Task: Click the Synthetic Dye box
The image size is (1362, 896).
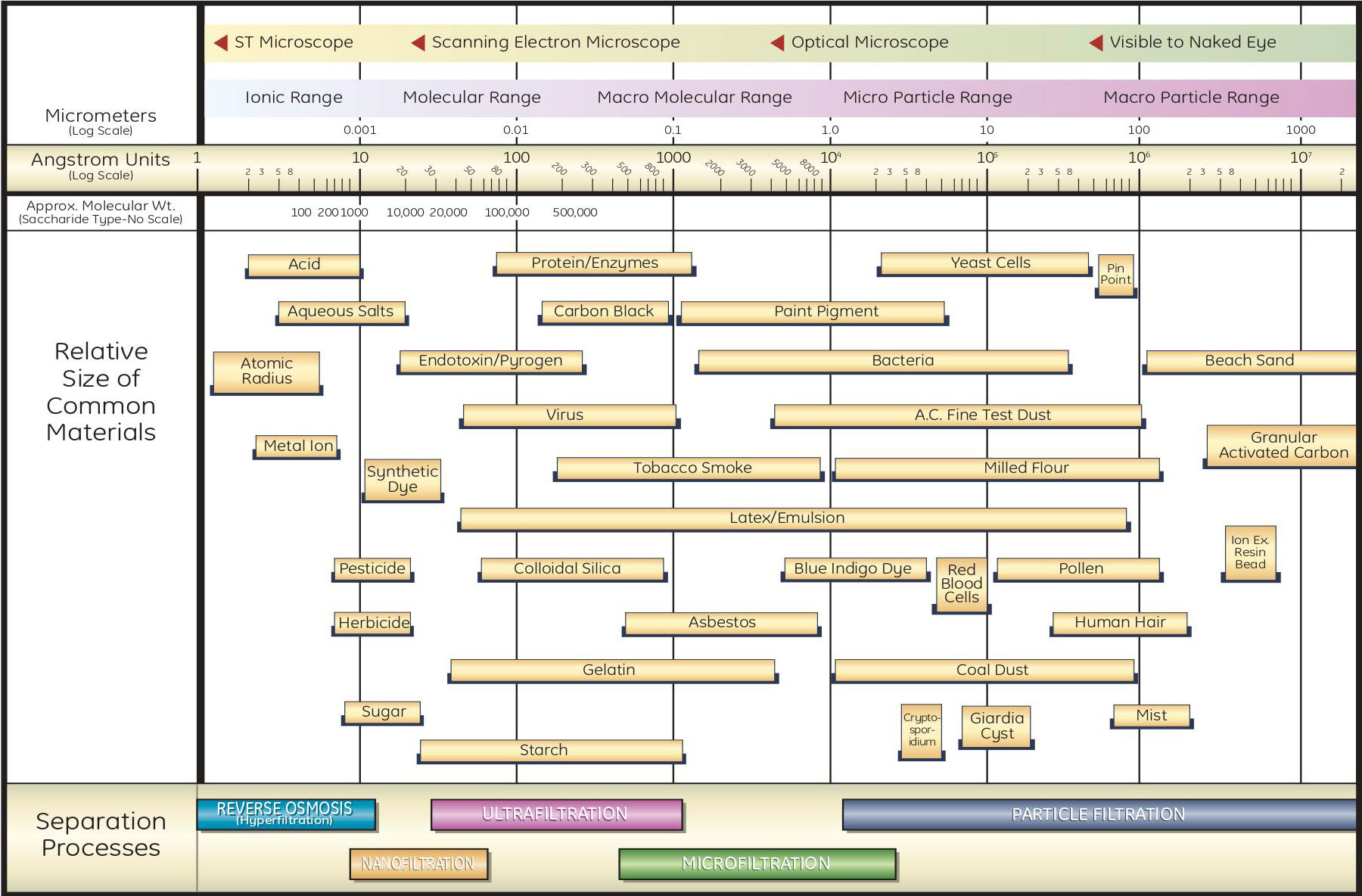Action: click(403, 479)
